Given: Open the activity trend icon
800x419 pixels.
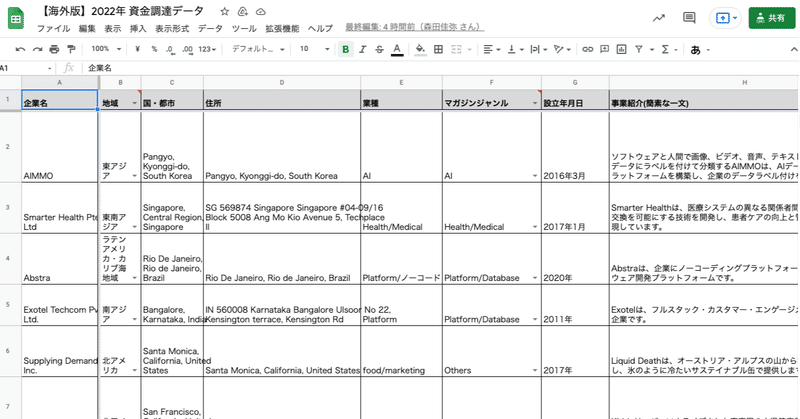Looking at the screenshot, I should [x=659, y=18].
